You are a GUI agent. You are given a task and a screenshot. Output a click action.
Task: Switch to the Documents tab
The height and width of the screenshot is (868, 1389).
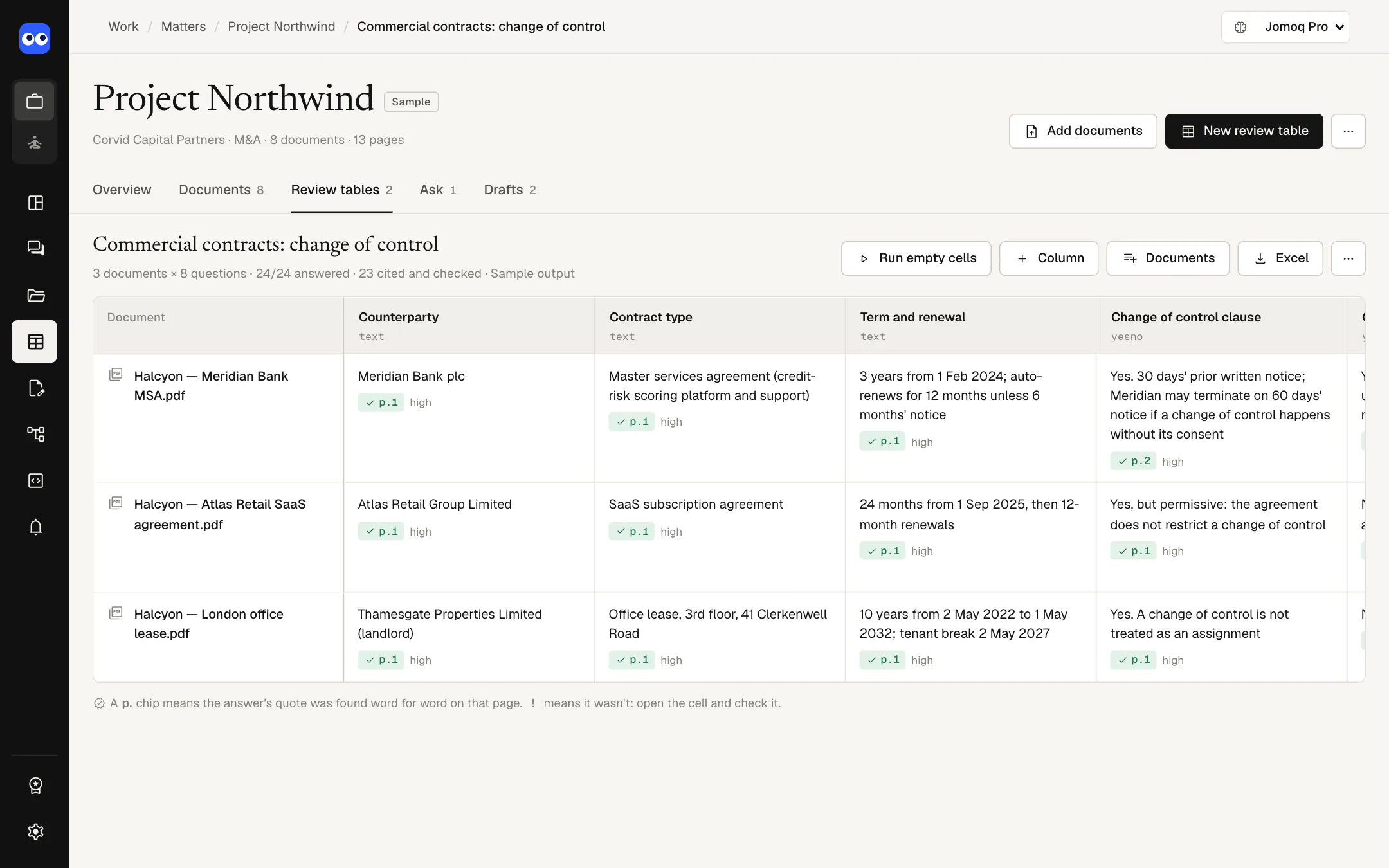tap(221, 190)
